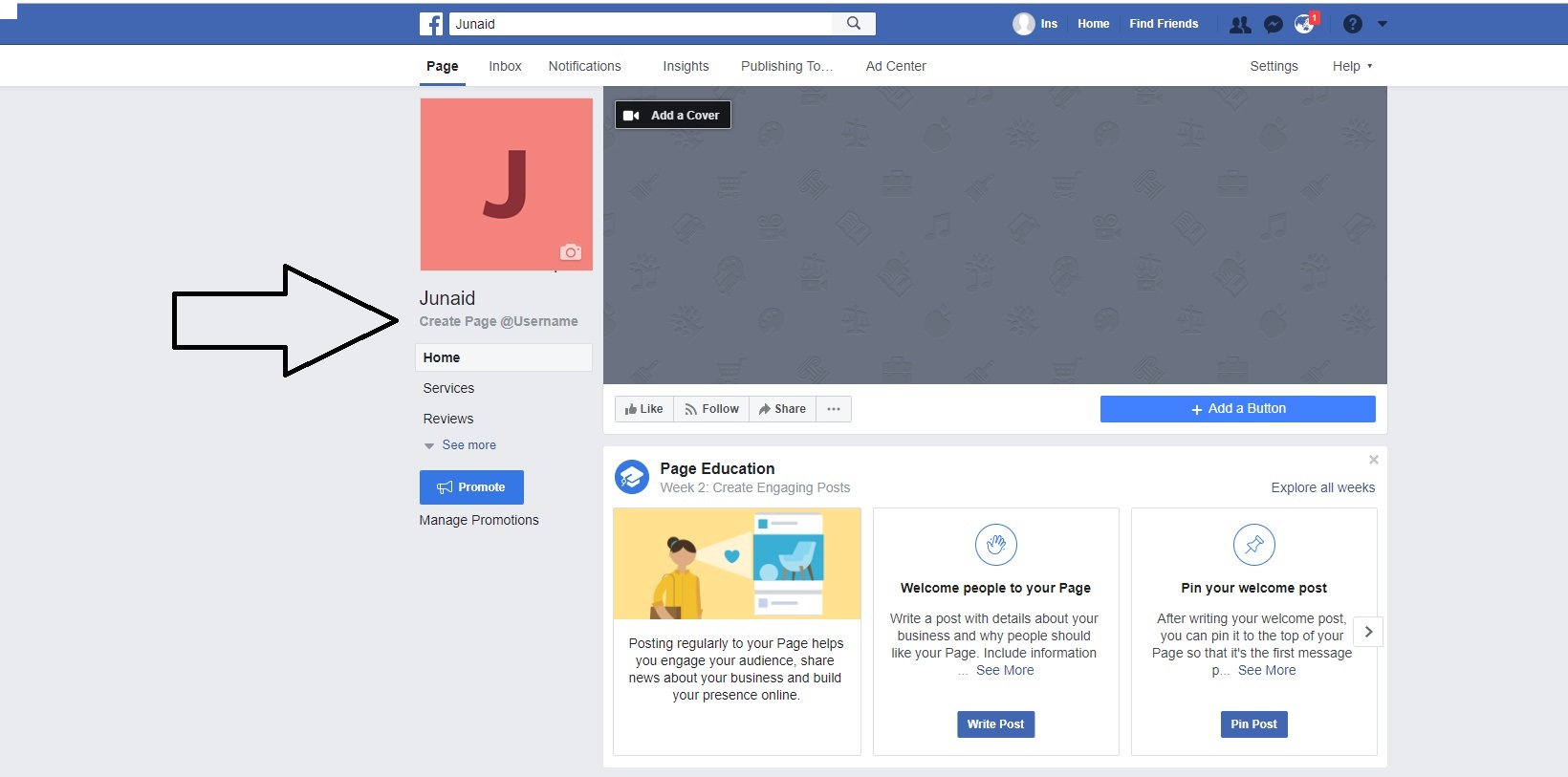Click the Add a Cover button
This screenshot has height=777, width=1568.
click(673, 115)
